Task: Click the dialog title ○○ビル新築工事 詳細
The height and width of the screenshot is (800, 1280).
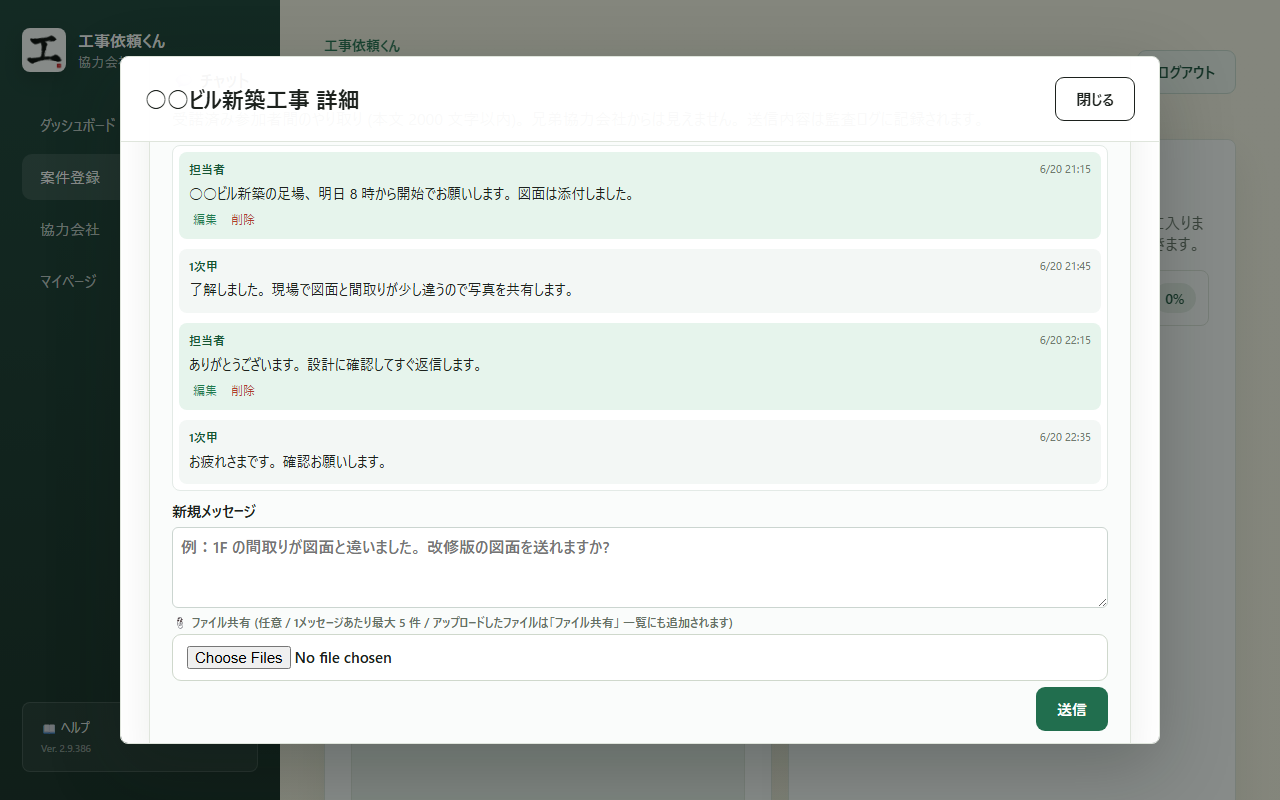Action: click(252, 100)
